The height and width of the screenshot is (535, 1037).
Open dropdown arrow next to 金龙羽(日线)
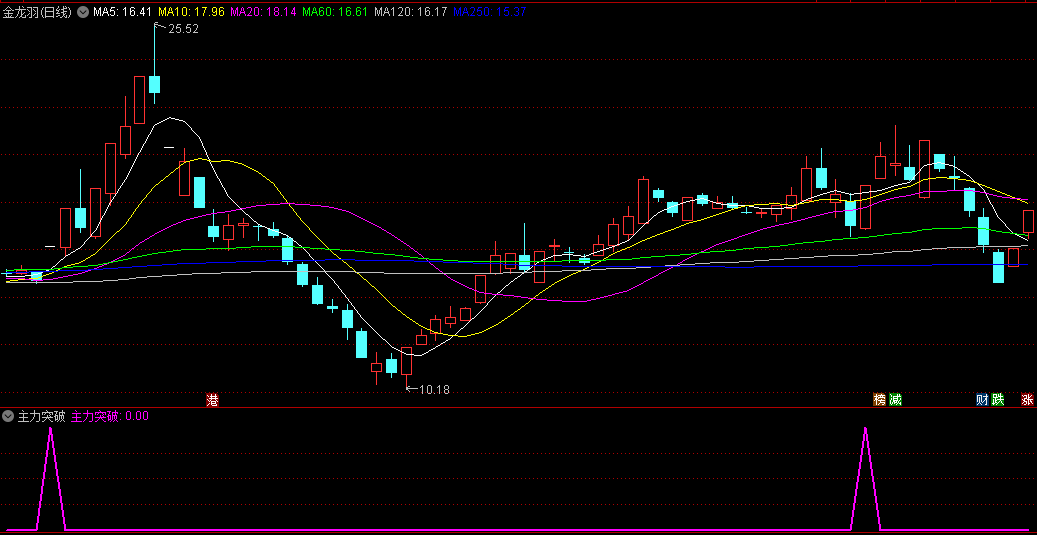click(x=83, y=12)
